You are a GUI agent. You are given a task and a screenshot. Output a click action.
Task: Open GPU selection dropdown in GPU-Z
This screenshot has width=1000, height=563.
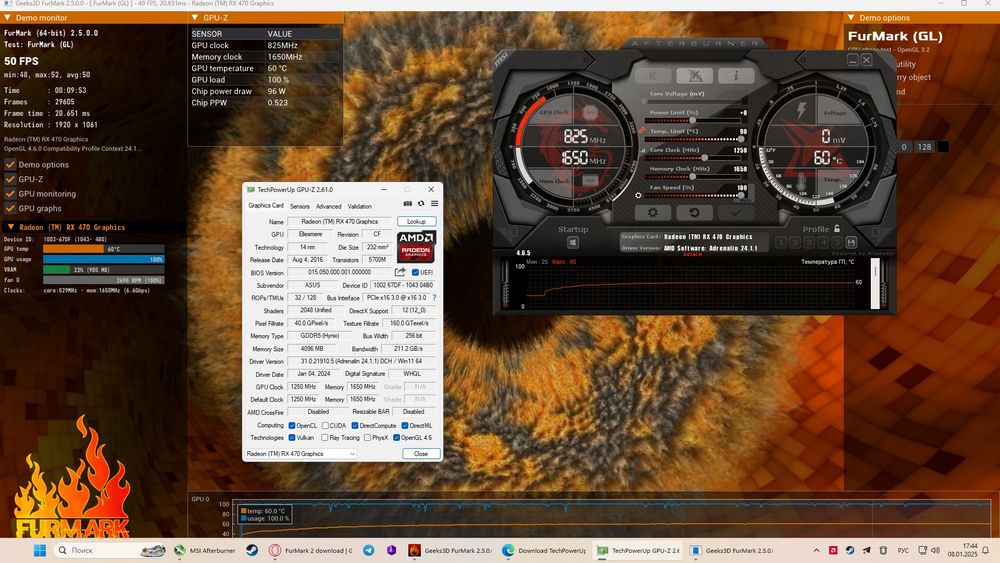point(300,453)
